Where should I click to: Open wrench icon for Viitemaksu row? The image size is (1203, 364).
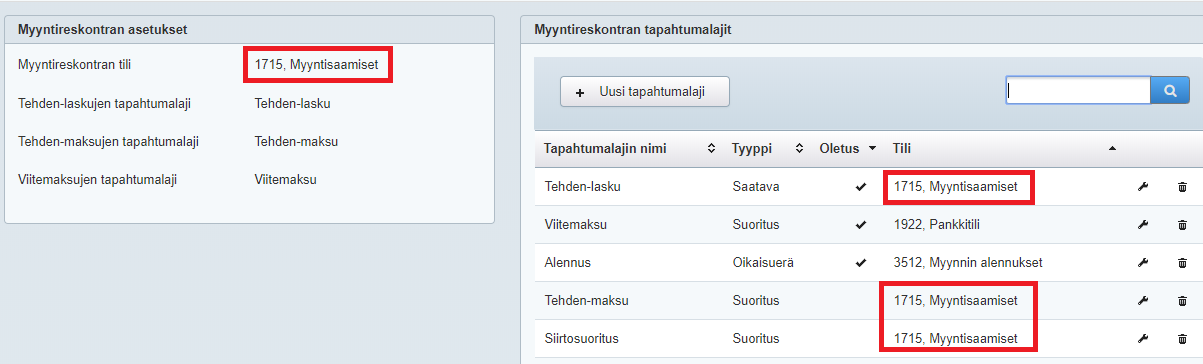[x=1143, y=225]
